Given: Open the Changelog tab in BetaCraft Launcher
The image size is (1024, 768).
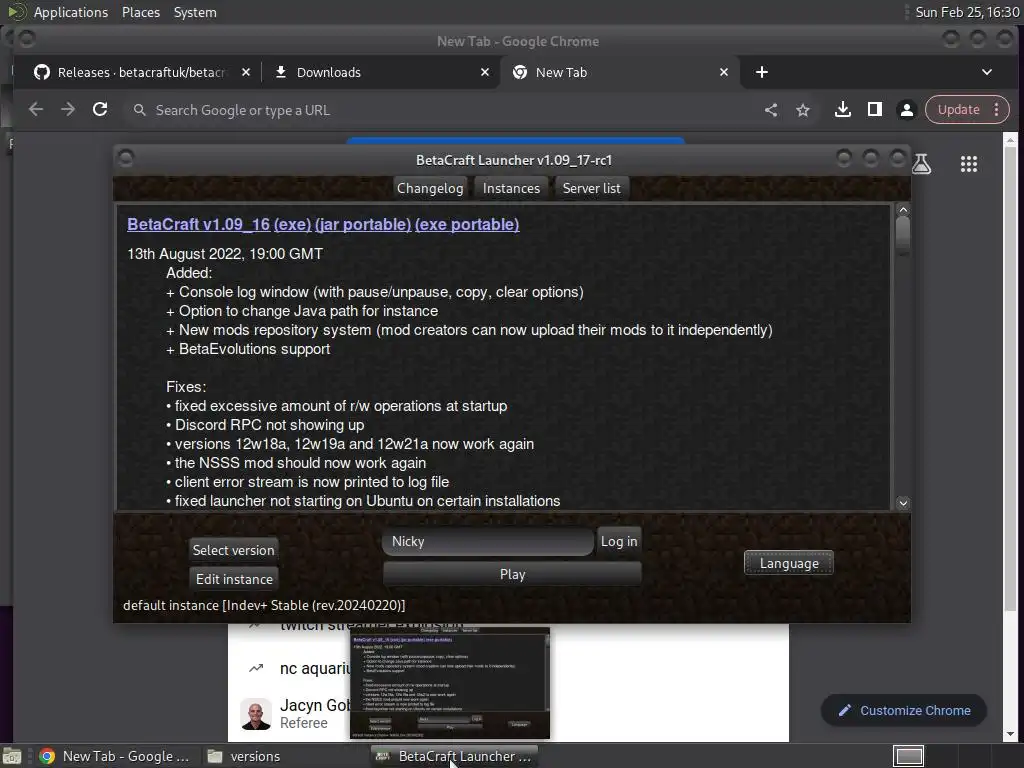Looking at the screenshot, I should pos(430,188).
